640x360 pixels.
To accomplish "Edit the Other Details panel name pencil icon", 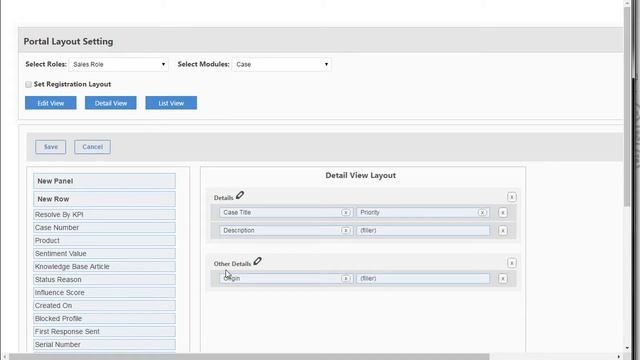I will pos(257,261).
